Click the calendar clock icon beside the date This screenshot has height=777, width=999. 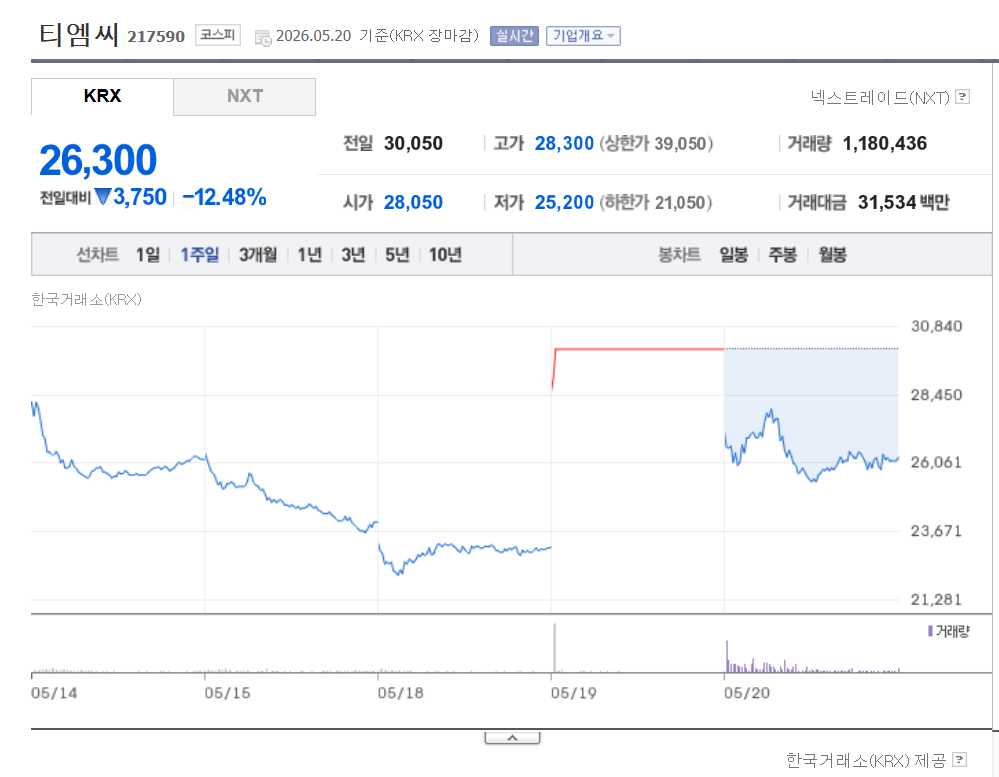coord(262,37)
